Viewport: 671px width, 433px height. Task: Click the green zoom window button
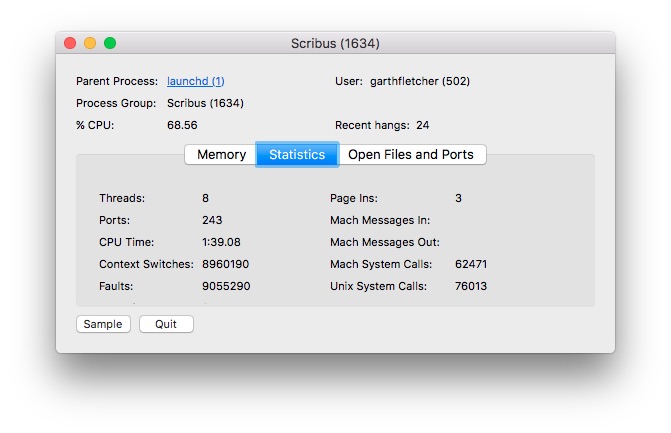coord(110,43)
